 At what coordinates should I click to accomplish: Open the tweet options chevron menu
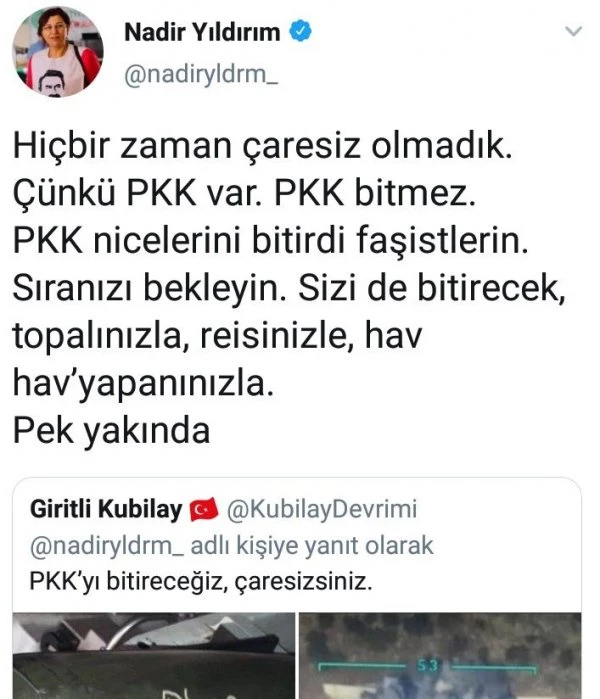click(x=573, y=31)
